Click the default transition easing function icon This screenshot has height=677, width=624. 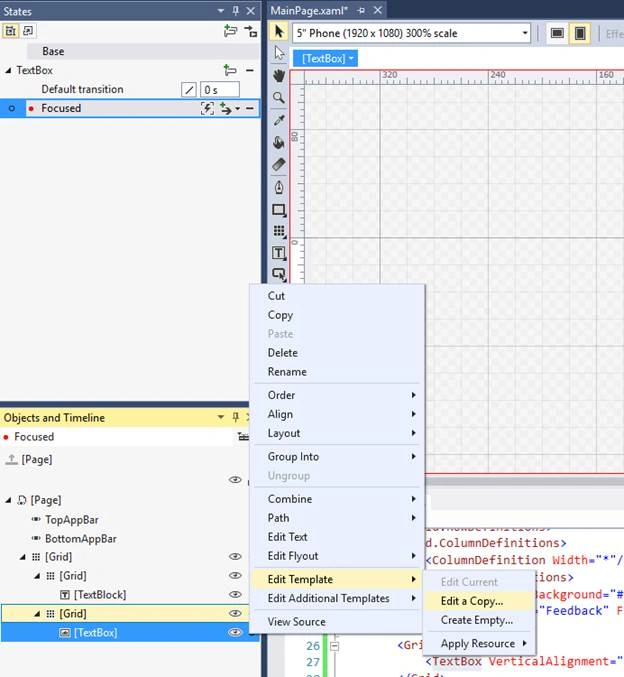click(x=189, y=90)
